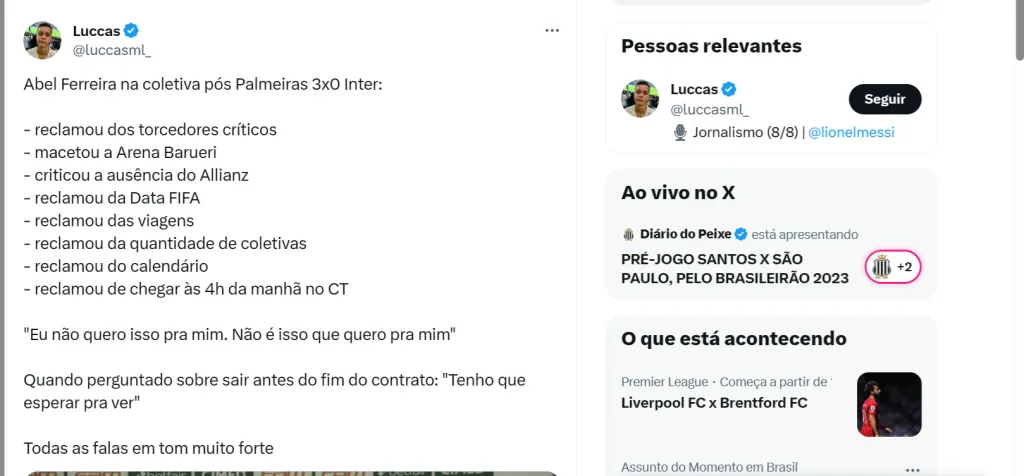
Task: Click the page vertical scrollbar
Action: click(x=1016, y=238)
